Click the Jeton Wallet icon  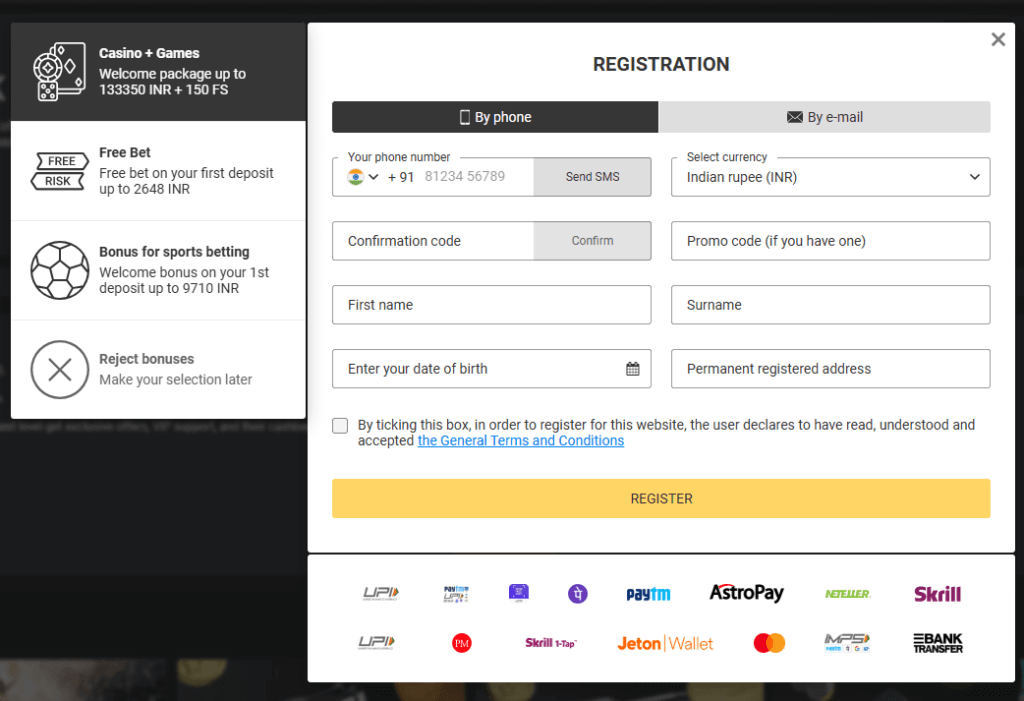click(664, 643)
